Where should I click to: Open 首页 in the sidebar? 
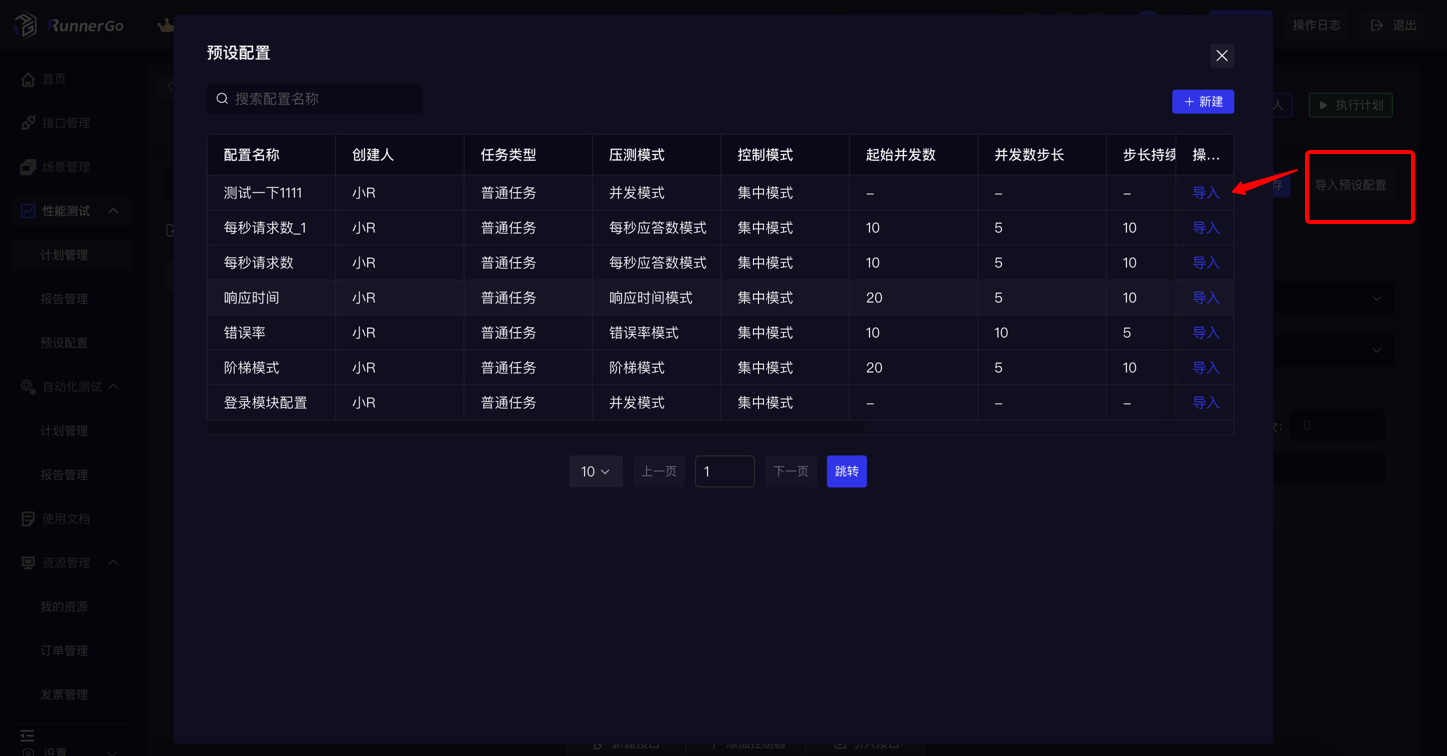(x=54, y=79)
